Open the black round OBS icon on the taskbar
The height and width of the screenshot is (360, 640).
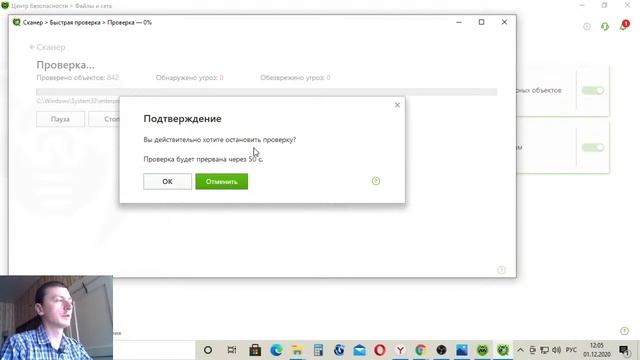point(441,350)
